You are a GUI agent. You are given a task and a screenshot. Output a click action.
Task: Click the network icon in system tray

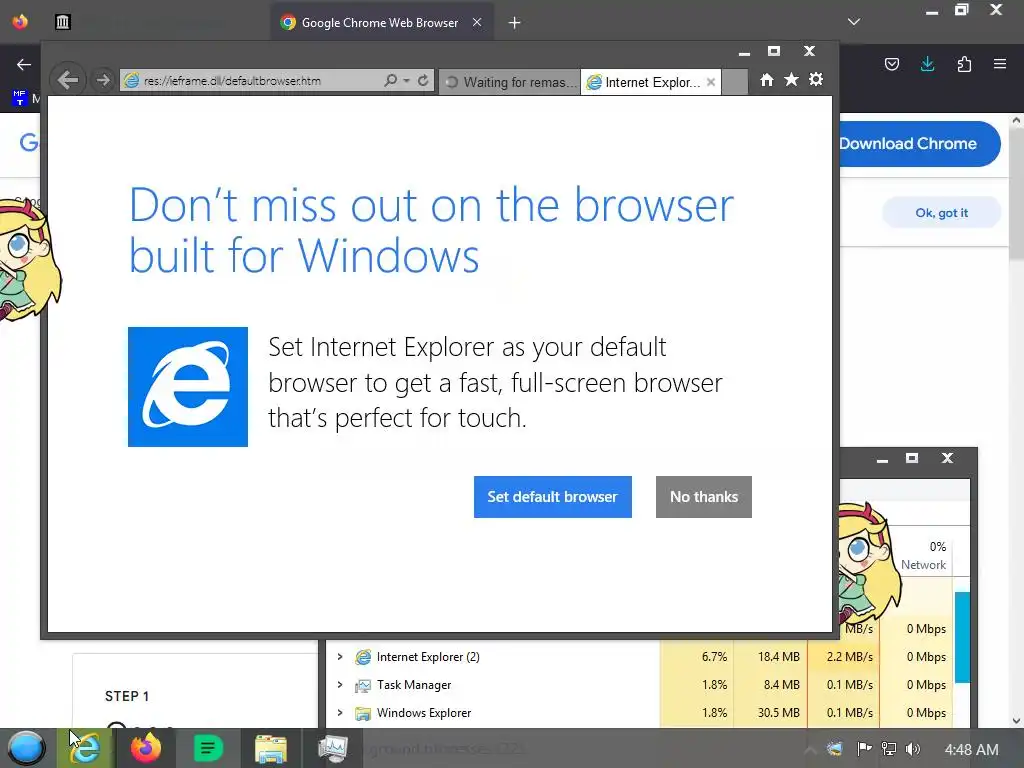[889, 749]
